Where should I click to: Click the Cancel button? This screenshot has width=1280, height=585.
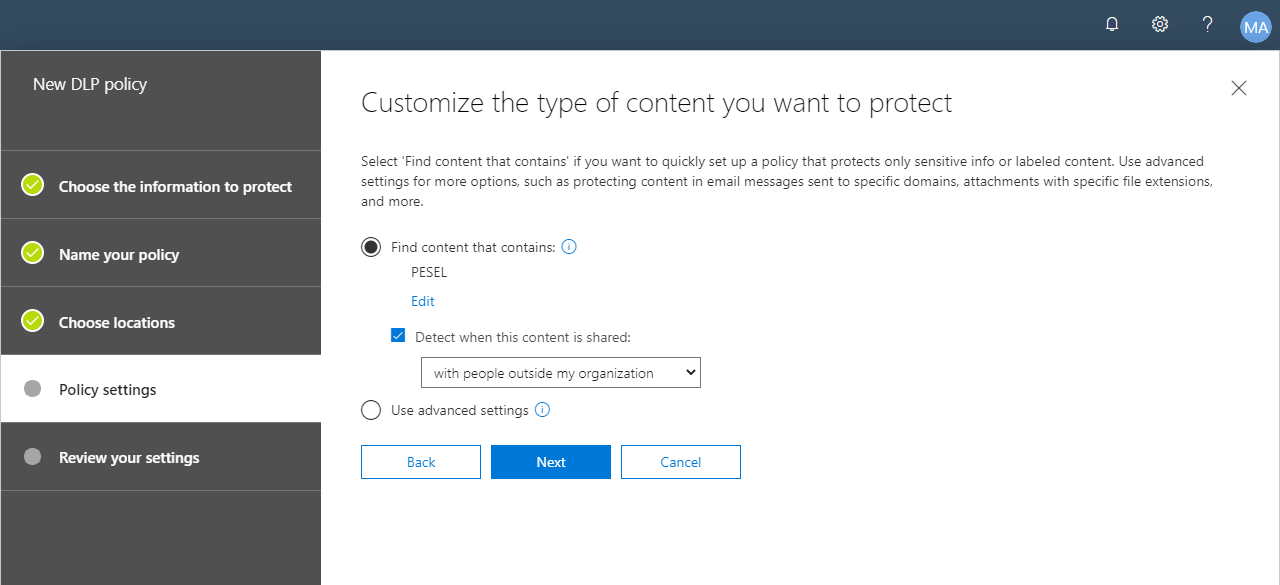pyautogui.click(x=681, y=462)
